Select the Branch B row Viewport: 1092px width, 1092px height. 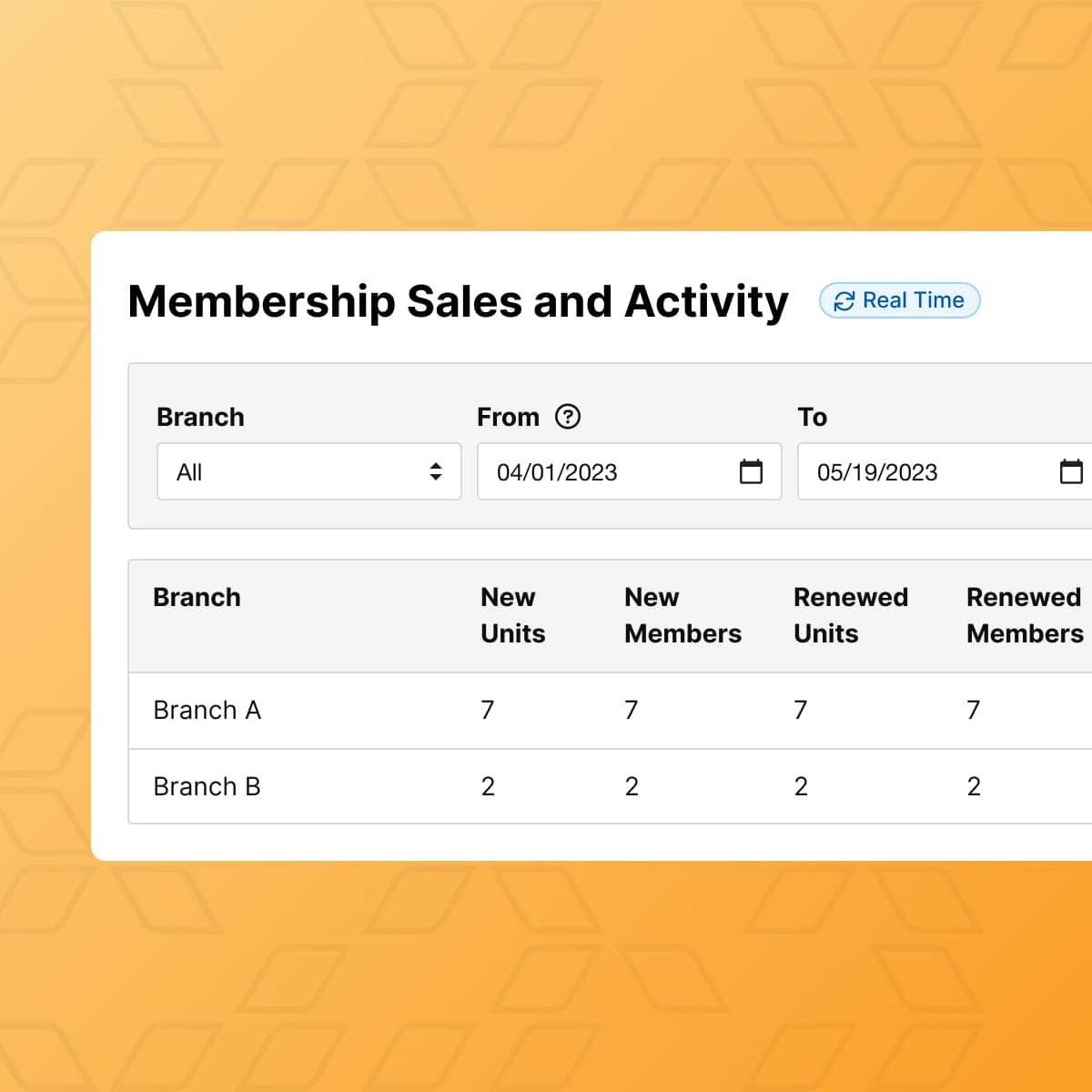207,786
